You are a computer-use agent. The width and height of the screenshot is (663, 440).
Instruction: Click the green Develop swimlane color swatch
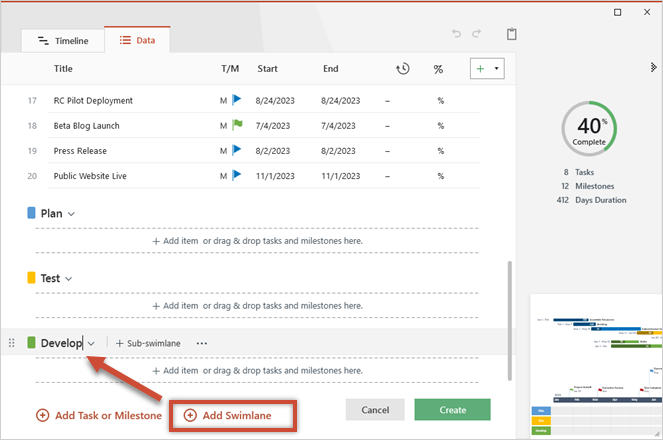pyautogui.click(x=31, y=343)
